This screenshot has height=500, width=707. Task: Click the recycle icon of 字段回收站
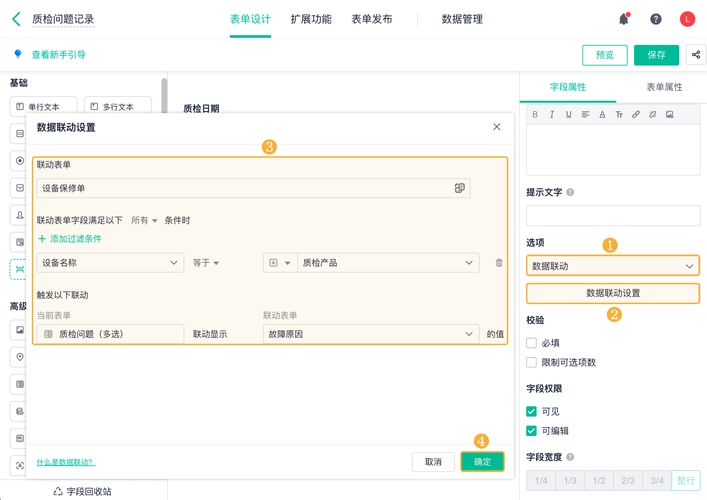[x=58, y=491]
